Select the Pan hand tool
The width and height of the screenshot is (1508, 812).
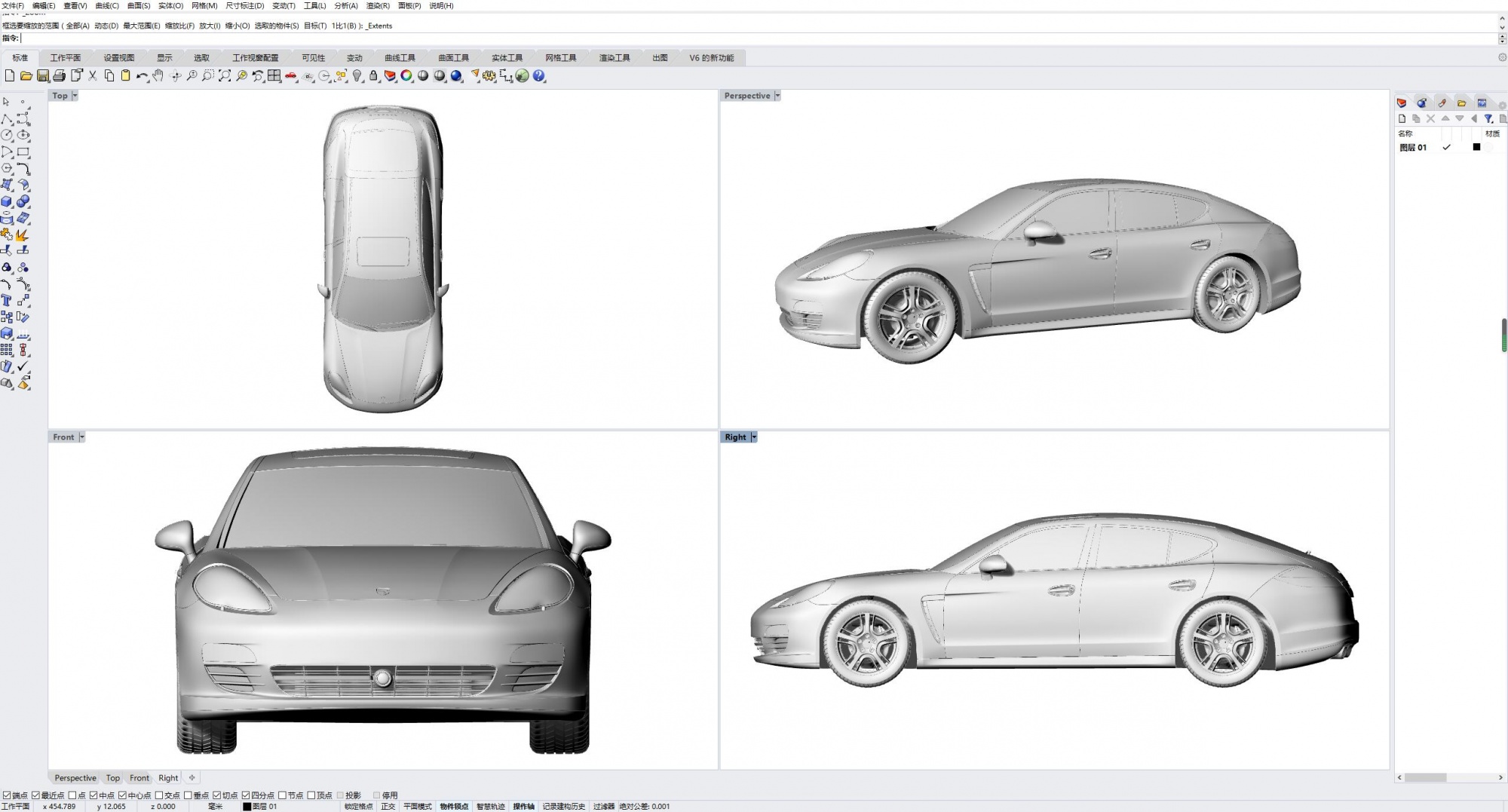tap(158, 75)
